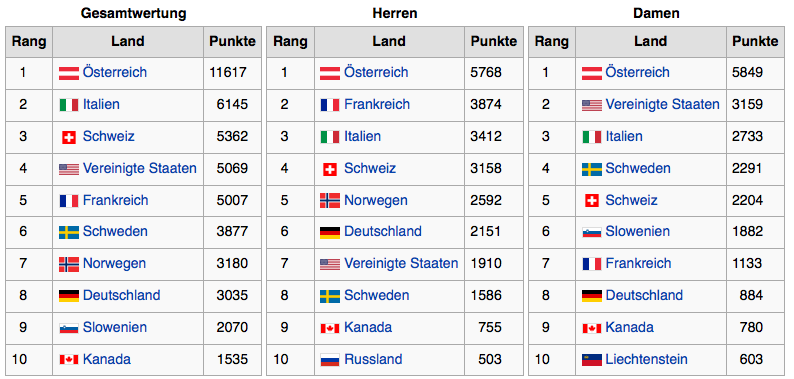Click the Liechtenstein flag in Damen table
Viewport: 794px width, 379px height.
[x=591, y=360]
